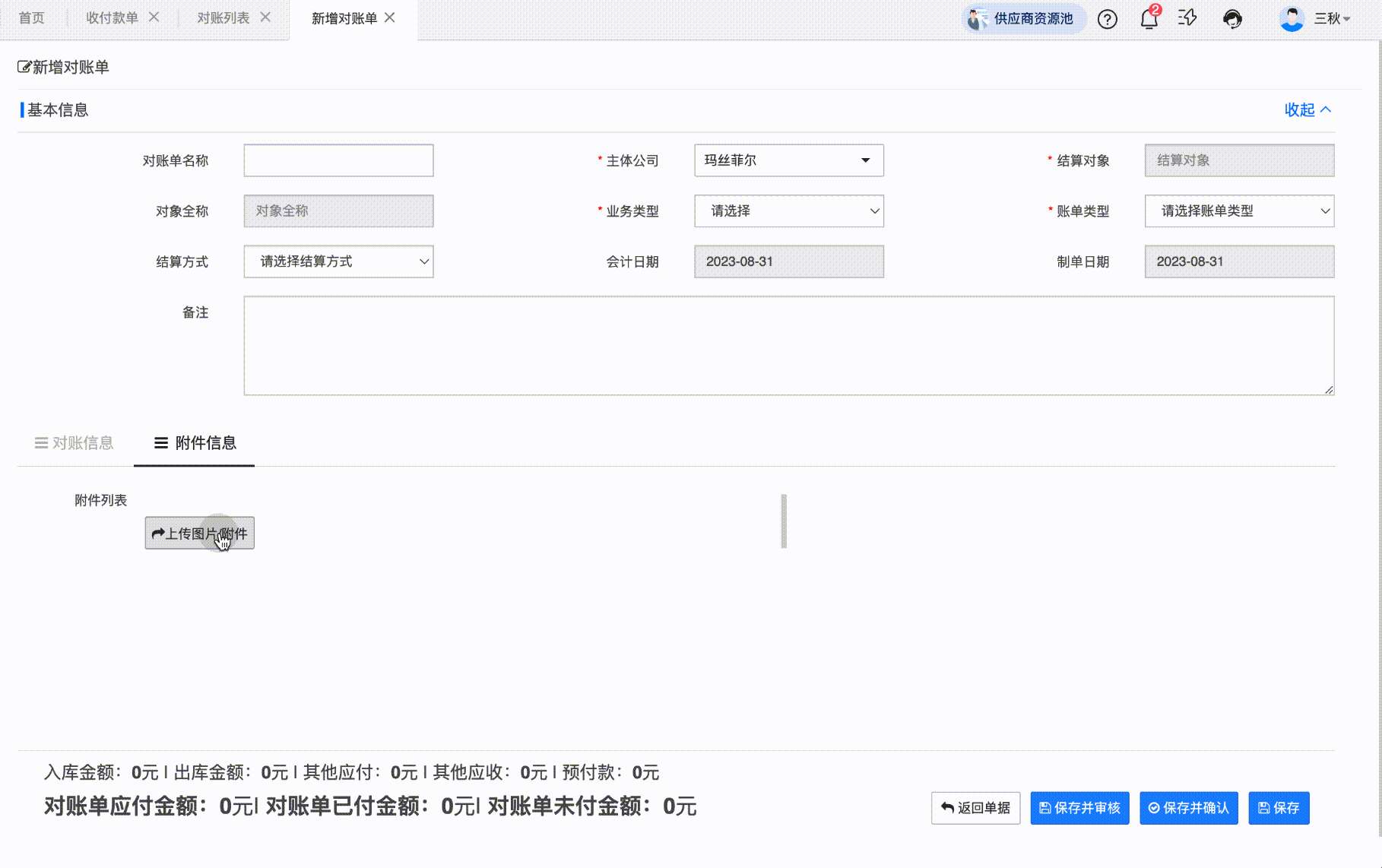Click the user avatar icon
Screen dimensions: 1382x868
pos(1291,18)
